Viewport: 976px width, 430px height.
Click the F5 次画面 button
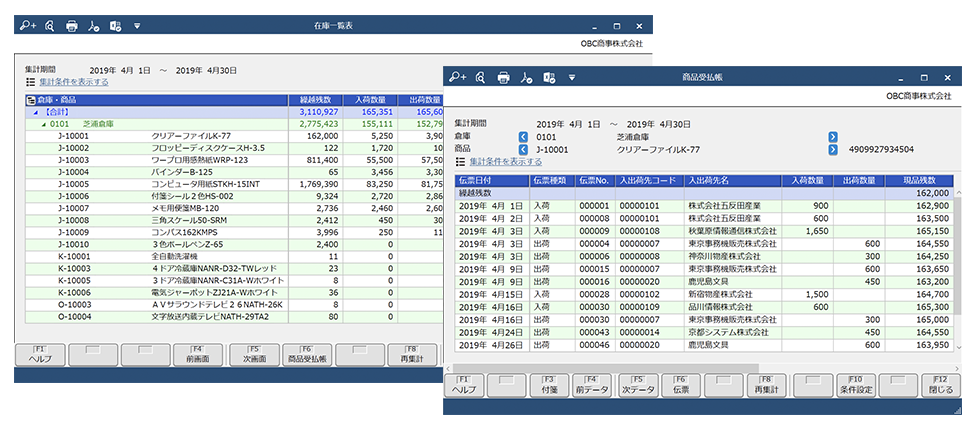254,355
